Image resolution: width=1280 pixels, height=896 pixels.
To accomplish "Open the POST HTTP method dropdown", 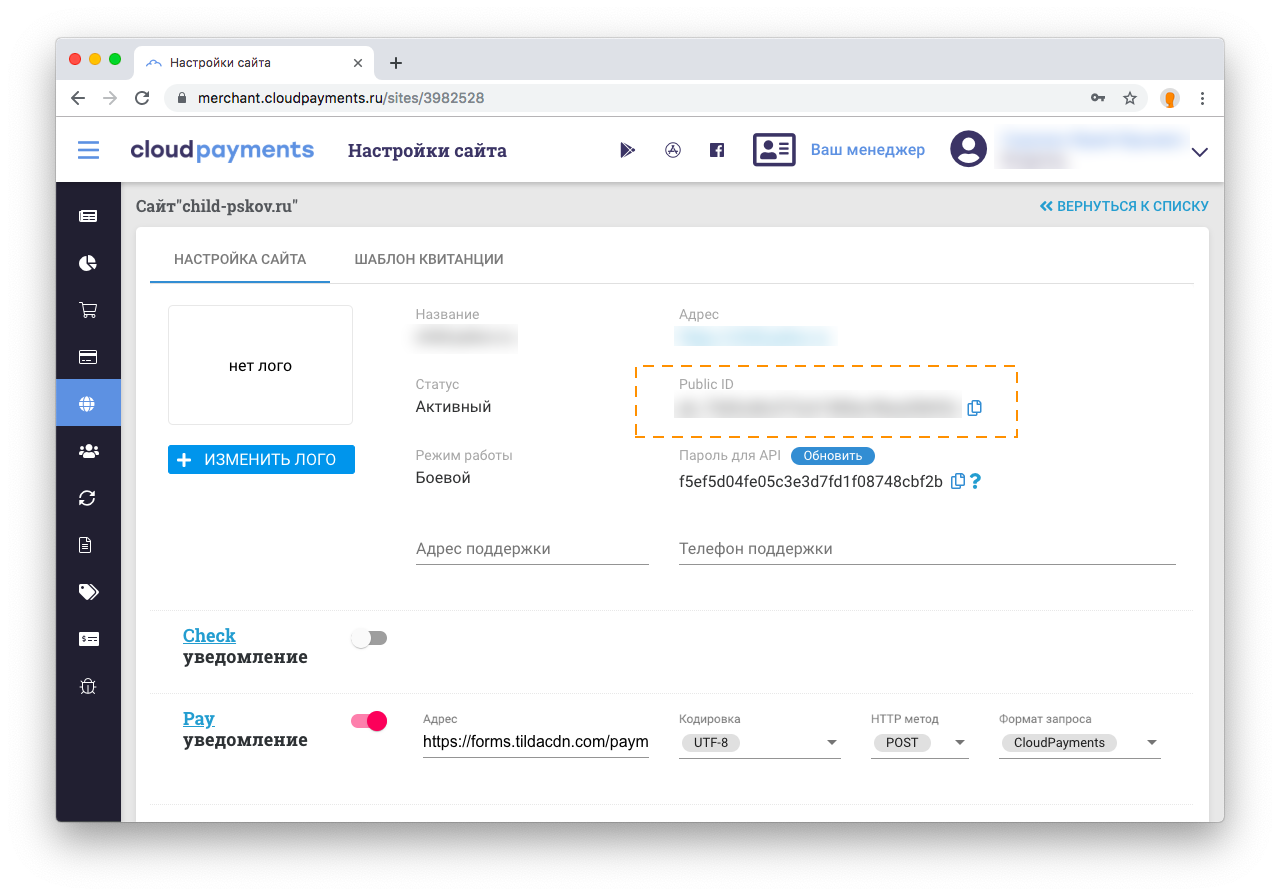I will click(920, 743).
